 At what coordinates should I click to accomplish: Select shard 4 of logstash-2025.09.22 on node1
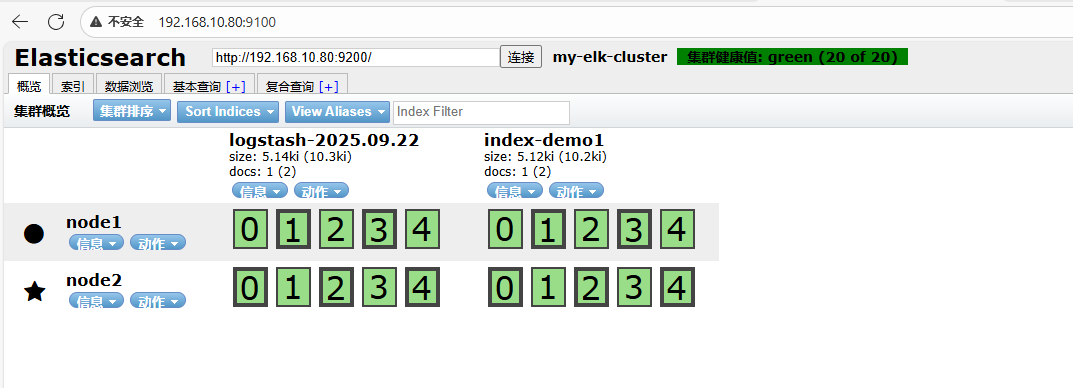[422, 229]
